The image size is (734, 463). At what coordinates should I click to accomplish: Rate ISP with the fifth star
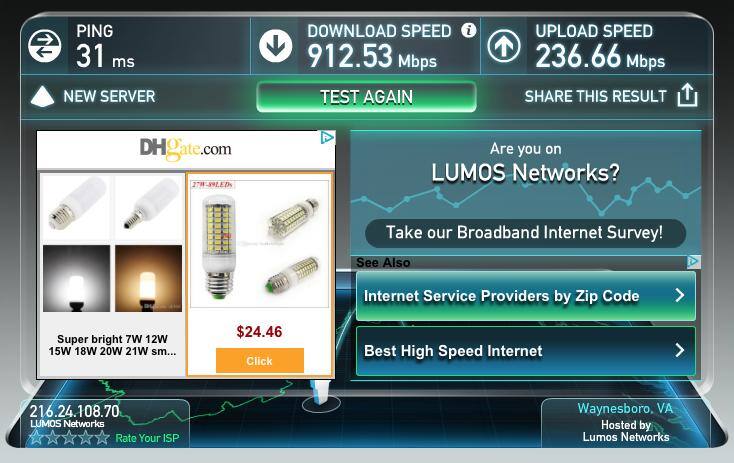coord(102,438)
